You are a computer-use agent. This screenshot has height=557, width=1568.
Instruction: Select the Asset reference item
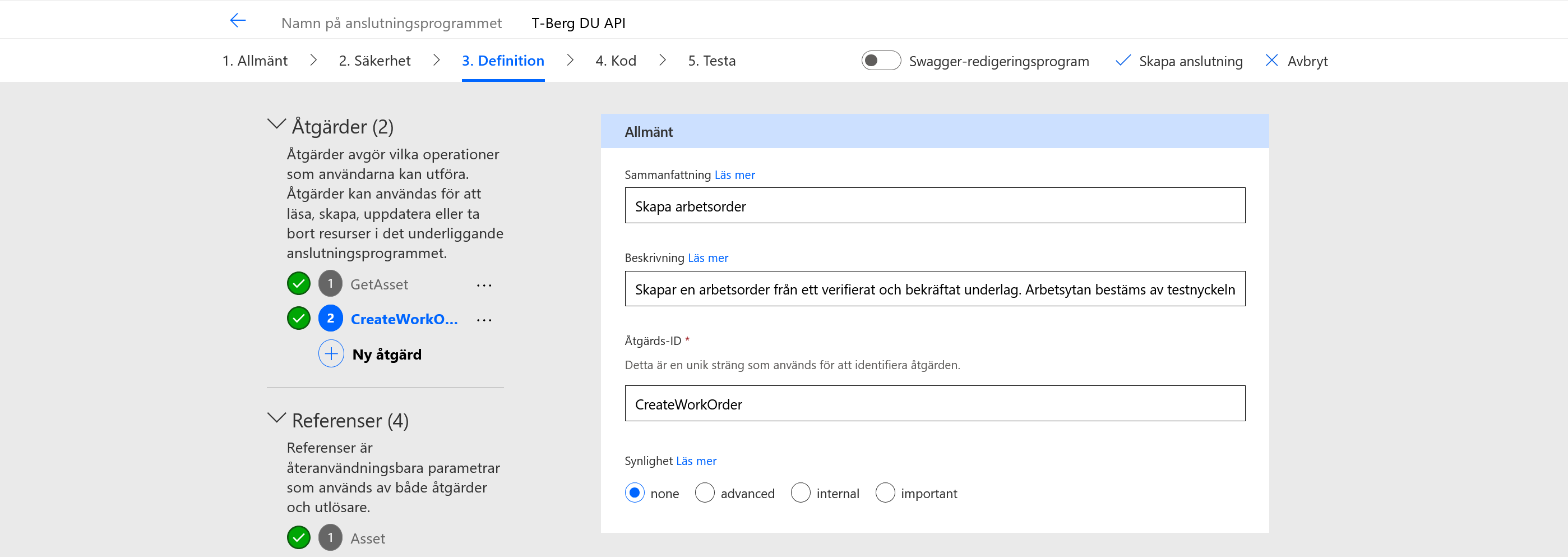367,538
